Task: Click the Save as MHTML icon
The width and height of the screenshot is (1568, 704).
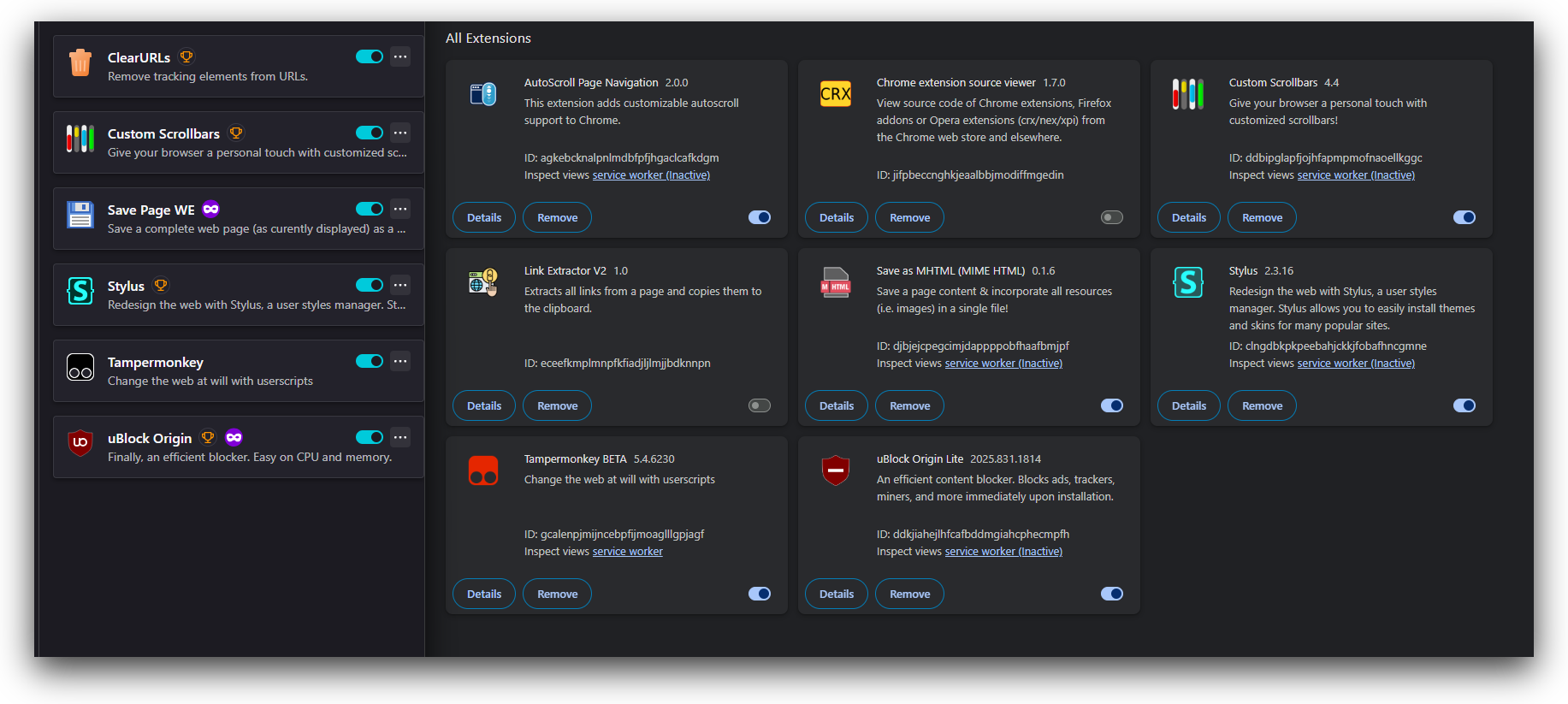Action: click(x=836, y=282)
